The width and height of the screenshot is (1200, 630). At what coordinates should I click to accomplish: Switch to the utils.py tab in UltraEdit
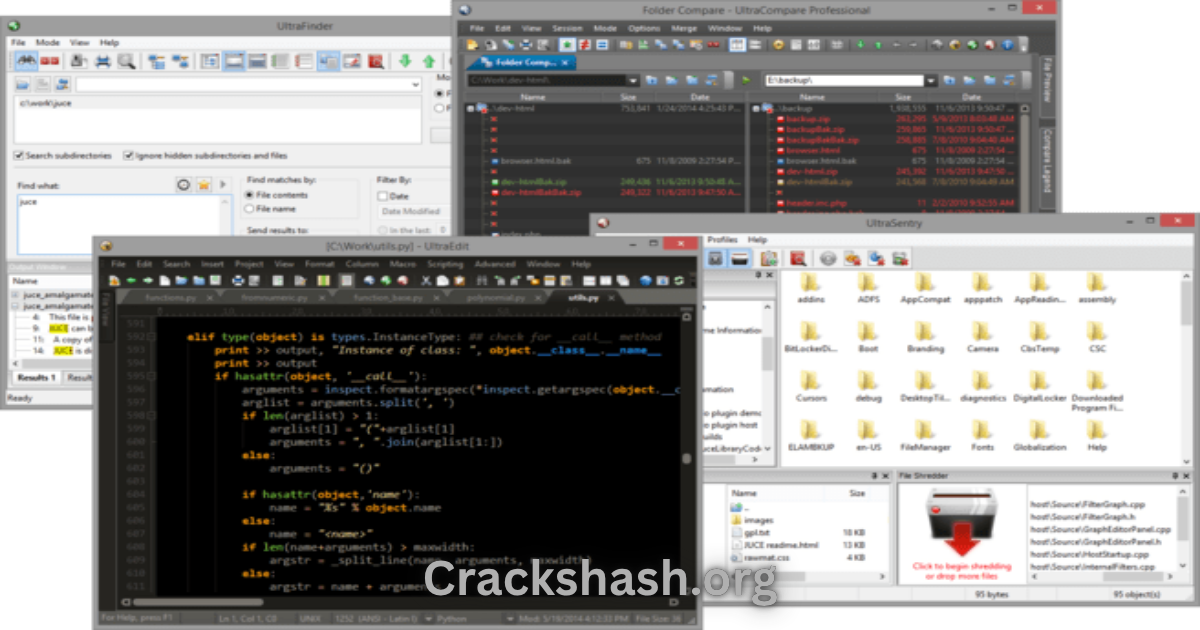coord(584,298)
